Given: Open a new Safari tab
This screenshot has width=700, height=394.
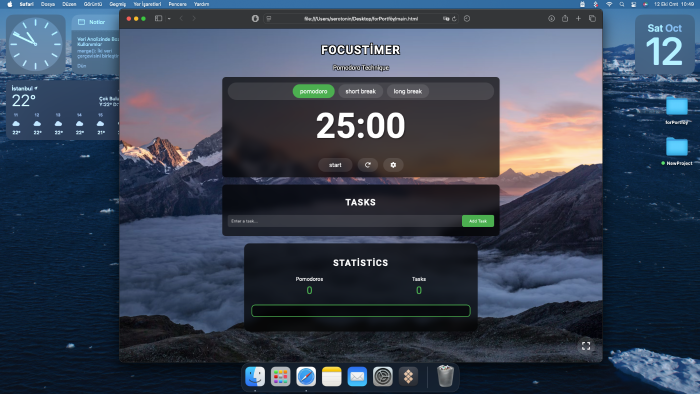Looking at the screenshot, I should click(x=579, y=19).
